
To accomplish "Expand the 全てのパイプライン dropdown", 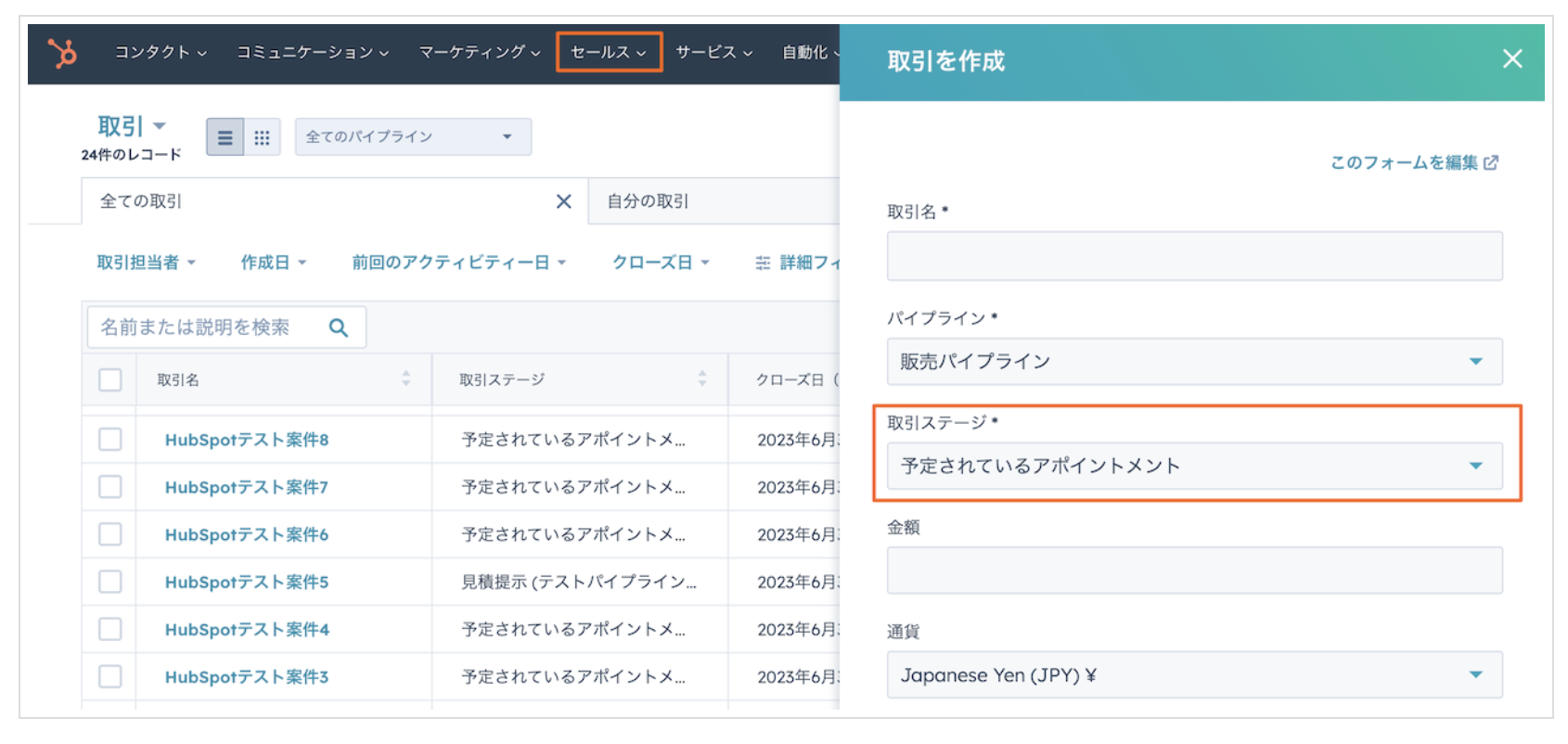I will [413, 137].
